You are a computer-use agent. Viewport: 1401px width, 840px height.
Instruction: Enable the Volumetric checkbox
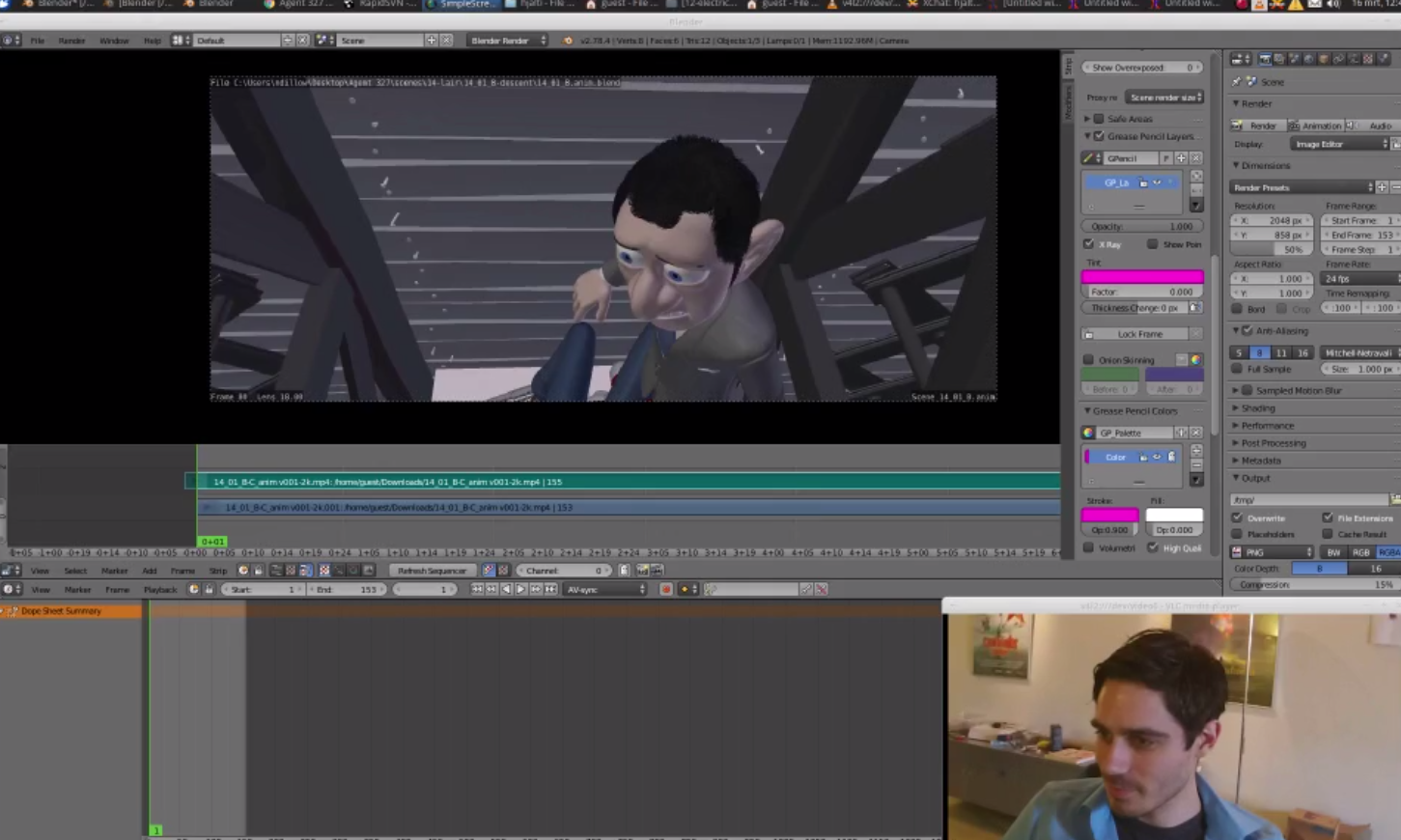(x=1089, y=547)
